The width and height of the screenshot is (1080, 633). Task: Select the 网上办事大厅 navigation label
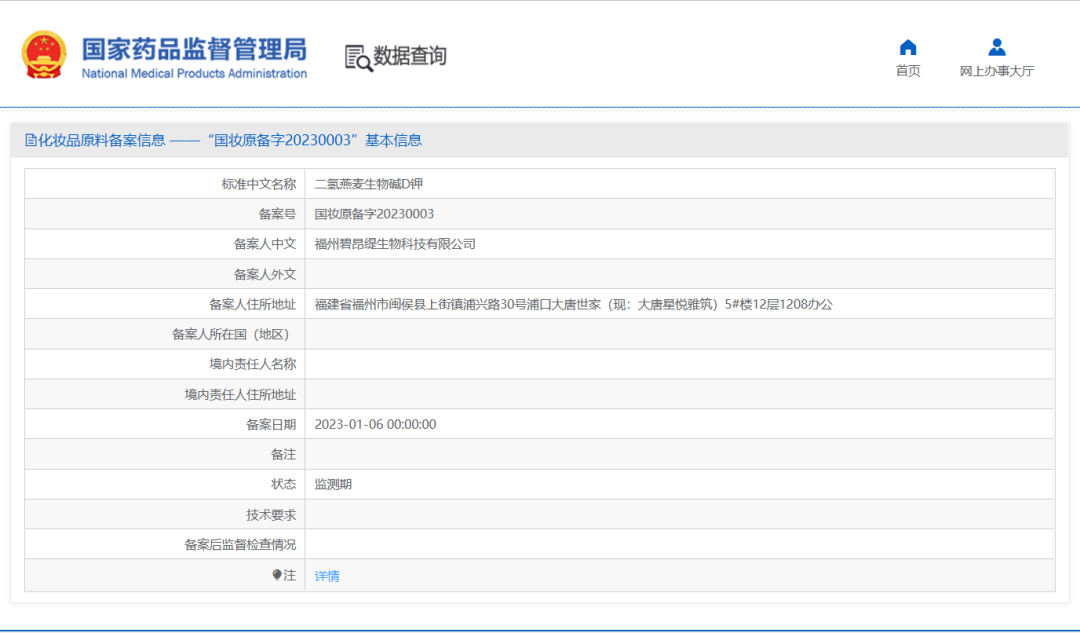click(997, 71)
